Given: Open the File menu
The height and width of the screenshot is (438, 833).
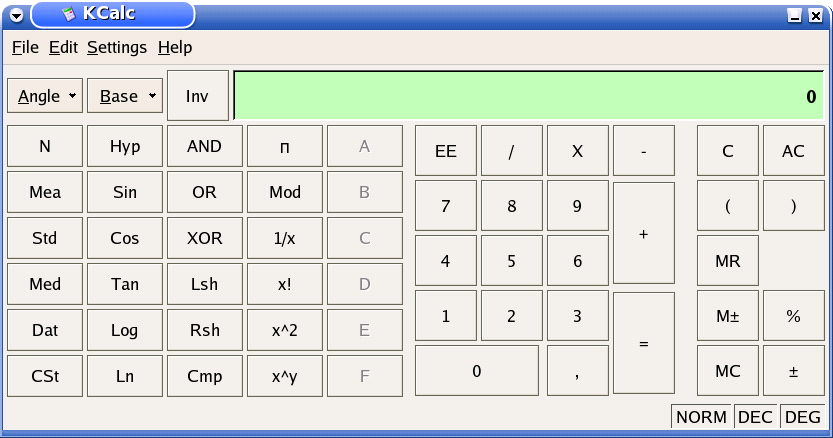Looking at the screenshot, I should pos(25,47).
